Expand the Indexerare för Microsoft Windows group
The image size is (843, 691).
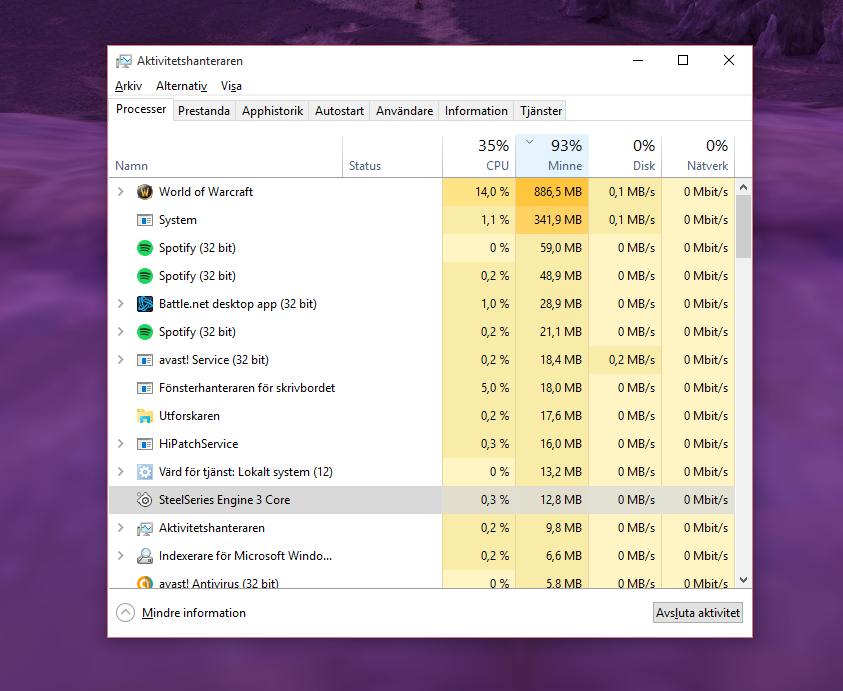(x=121, y=555)
